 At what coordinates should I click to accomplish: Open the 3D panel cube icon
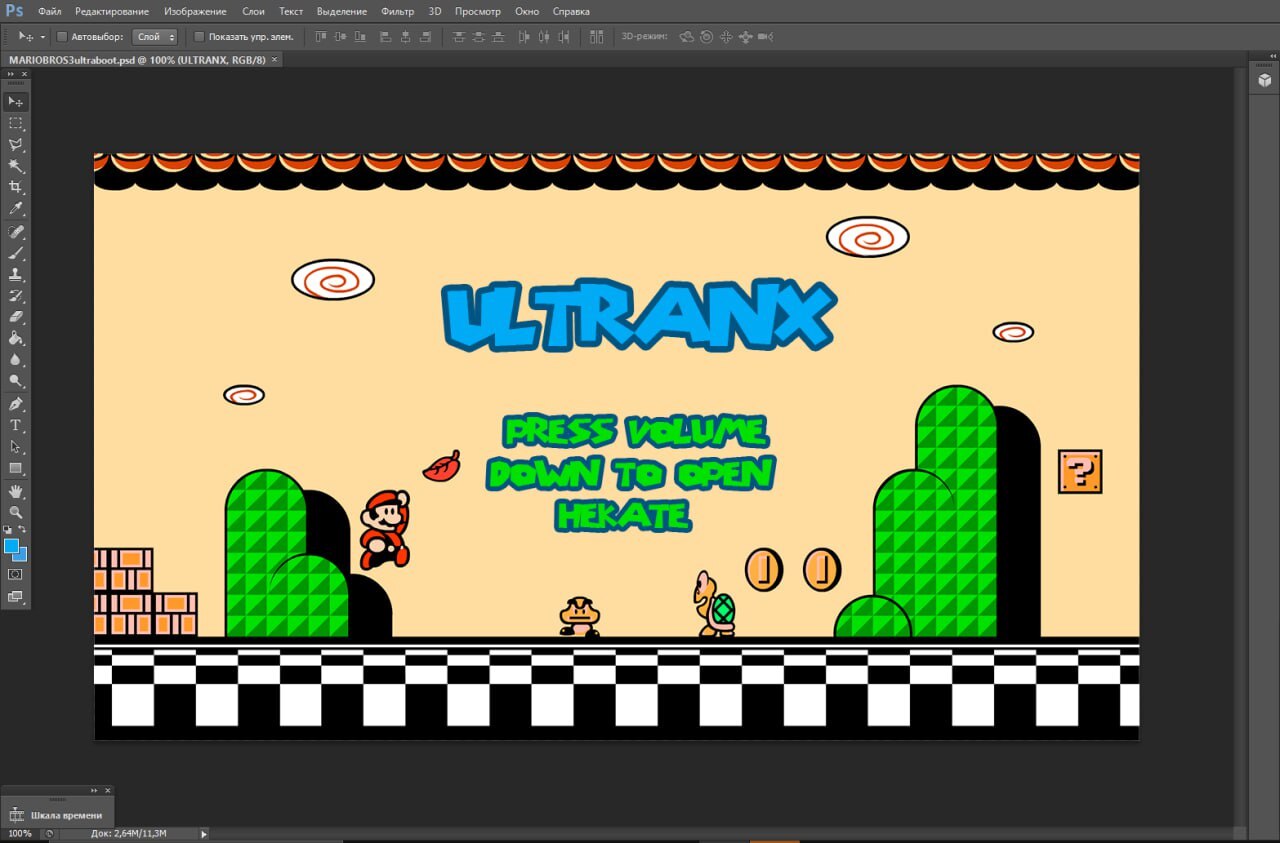click(x=1264, y=80)
